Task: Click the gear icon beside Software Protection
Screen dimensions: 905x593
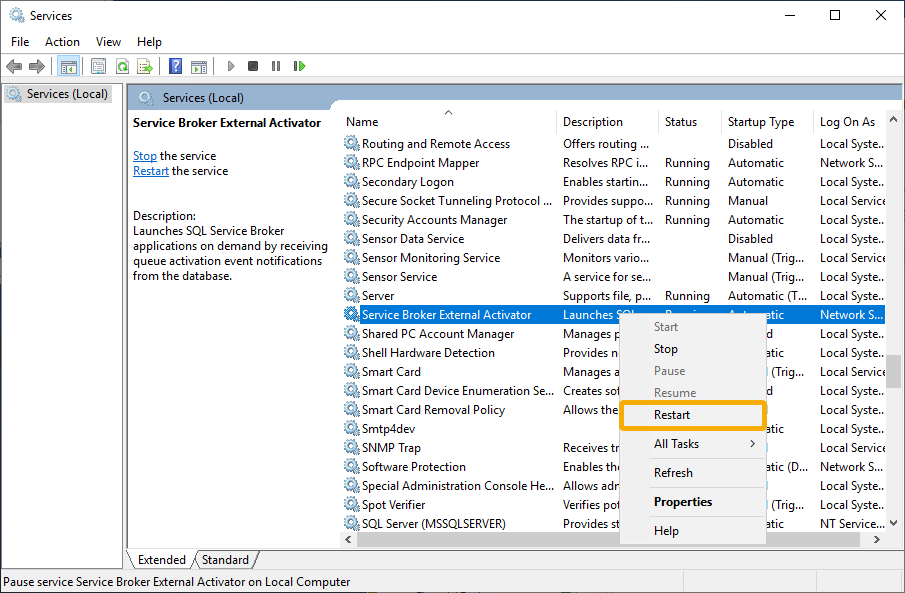Action: click(351, 466)
